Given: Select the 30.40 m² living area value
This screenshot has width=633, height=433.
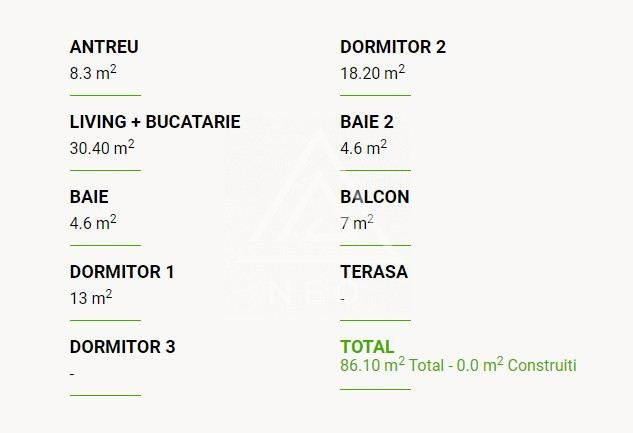Looking at the screenshot, I should point(102,148).
